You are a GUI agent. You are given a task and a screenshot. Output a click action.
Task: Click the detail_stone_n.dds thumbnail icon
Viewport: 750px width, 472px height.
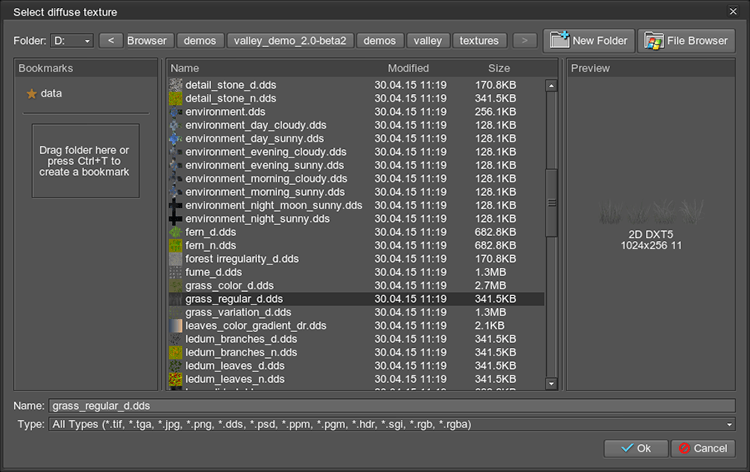click(176, 99)
